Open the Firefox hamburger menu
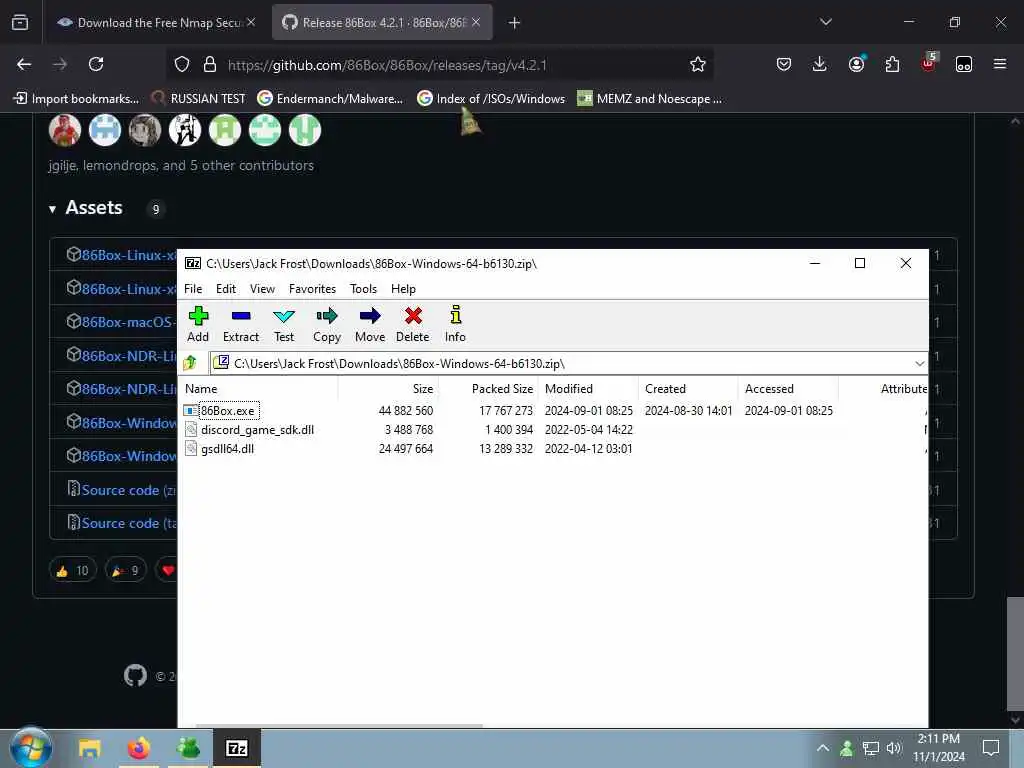Screen dimensions: 1024x768 (x=999, y=64)
